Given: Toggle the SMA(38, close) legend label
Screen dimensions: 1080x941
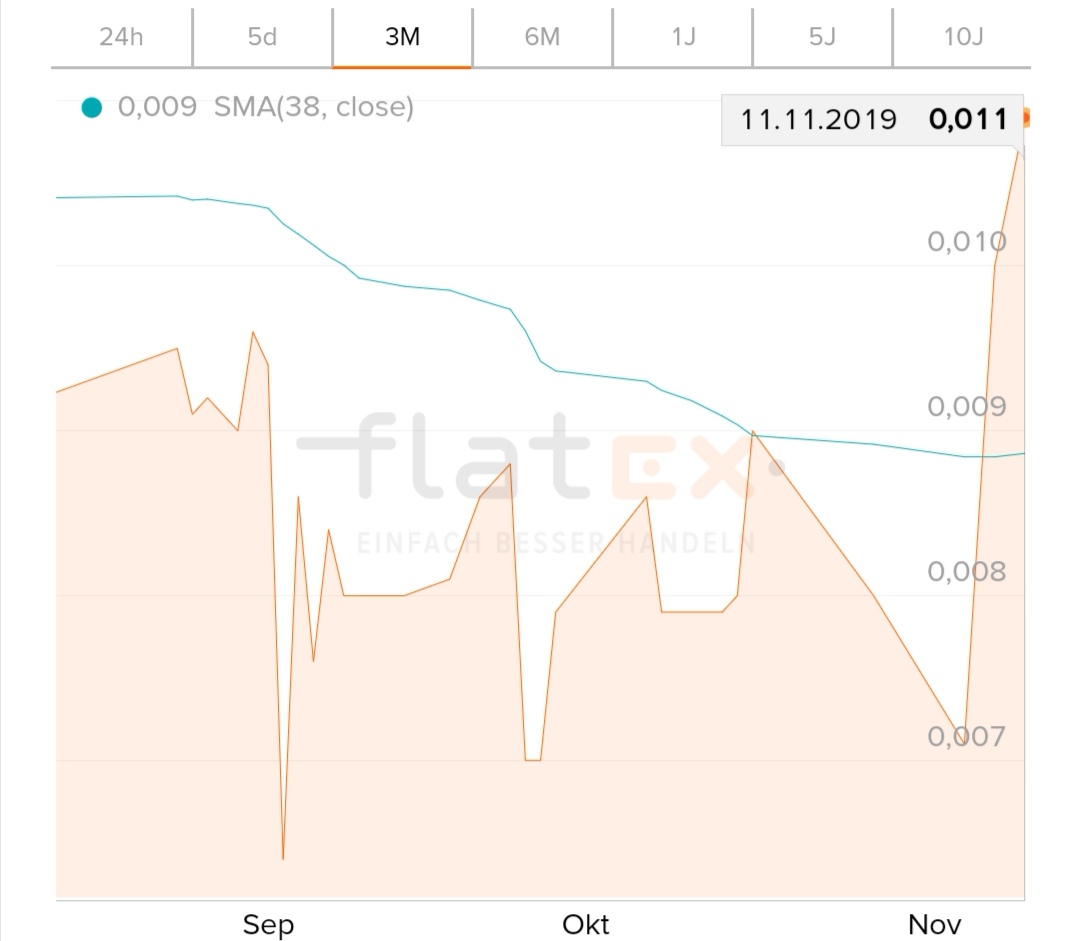Looking at the screenshot, I should 313,107.
